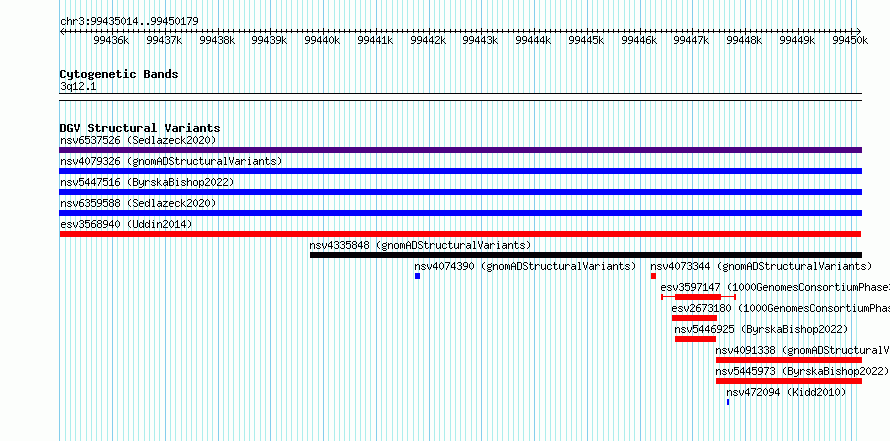Click nsv472094 (Kidd2010) label
The width and height of the screenshot is (890, 441).
coord(786,392)
